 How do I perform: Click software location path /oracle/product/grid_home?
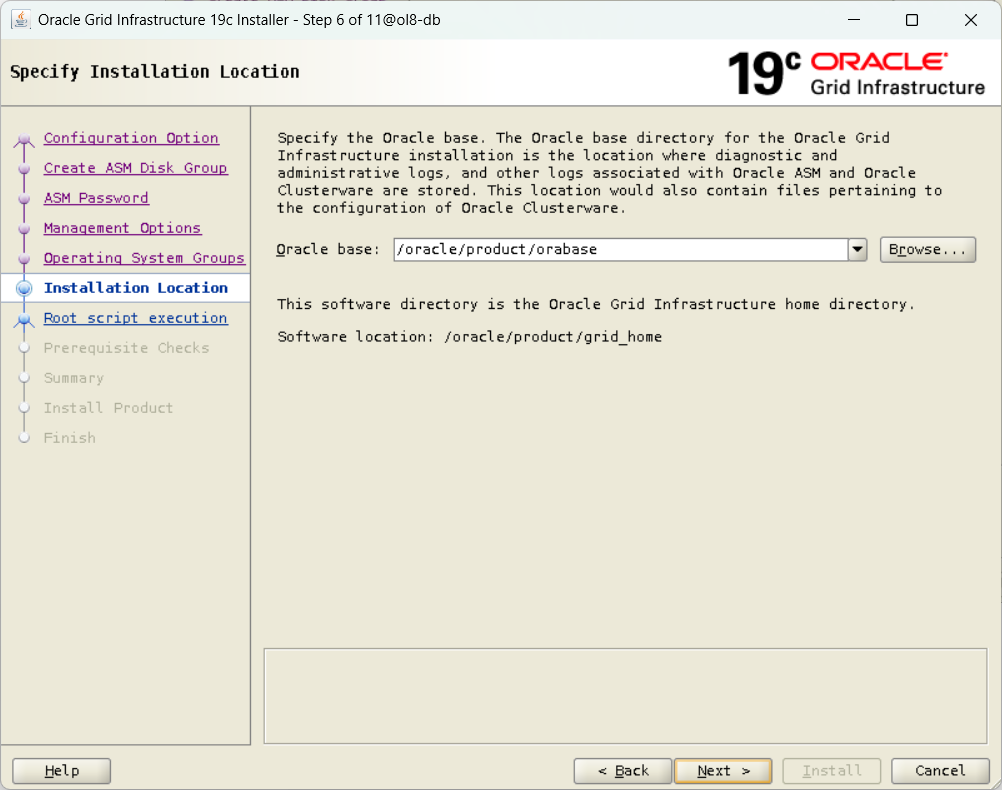point(553,337)
